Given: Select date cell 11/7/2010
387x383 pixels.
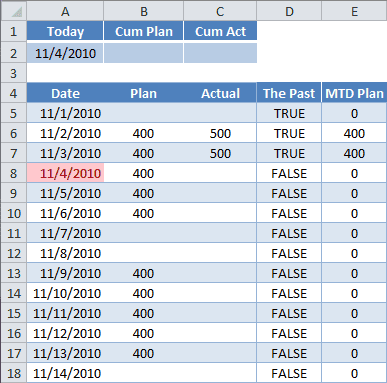Looking at the screenshot, I should [x=65, y=233].
